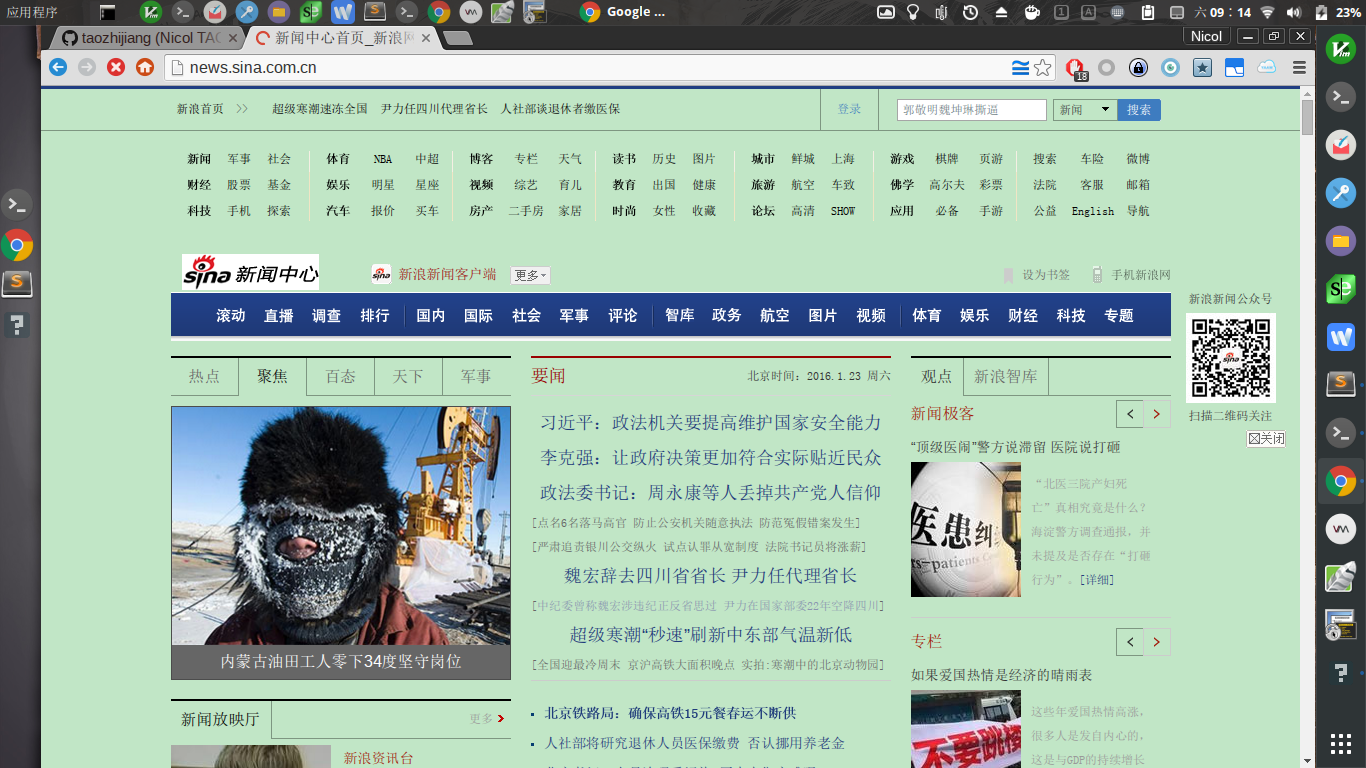The height and width of the screenshot is (768, 1366).
Task: Open headline 超级寒潮秒速刷新中东部气温新低
Action: tap(711, 634)
